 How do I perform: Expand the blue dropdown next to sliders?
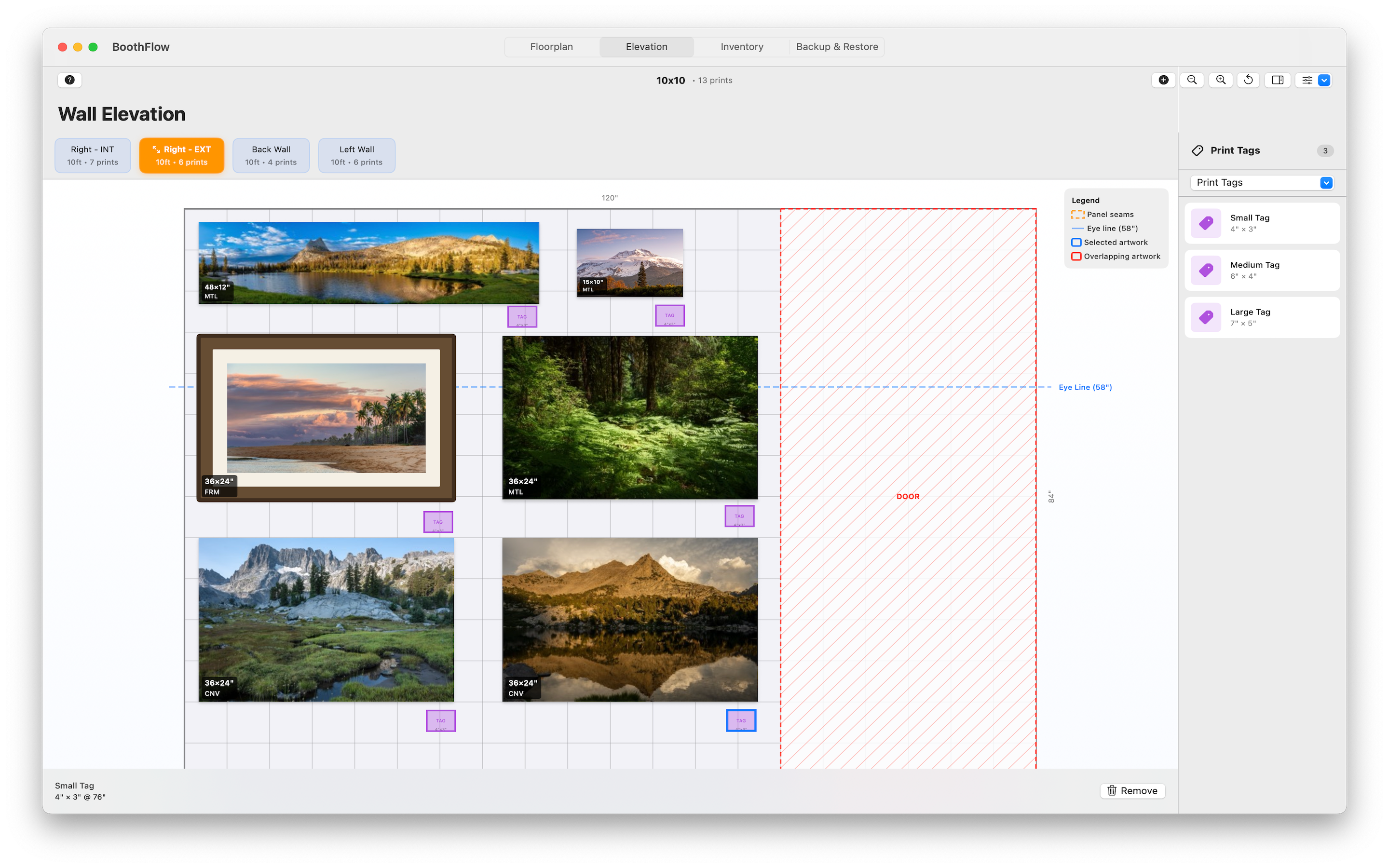(1324, 80)
